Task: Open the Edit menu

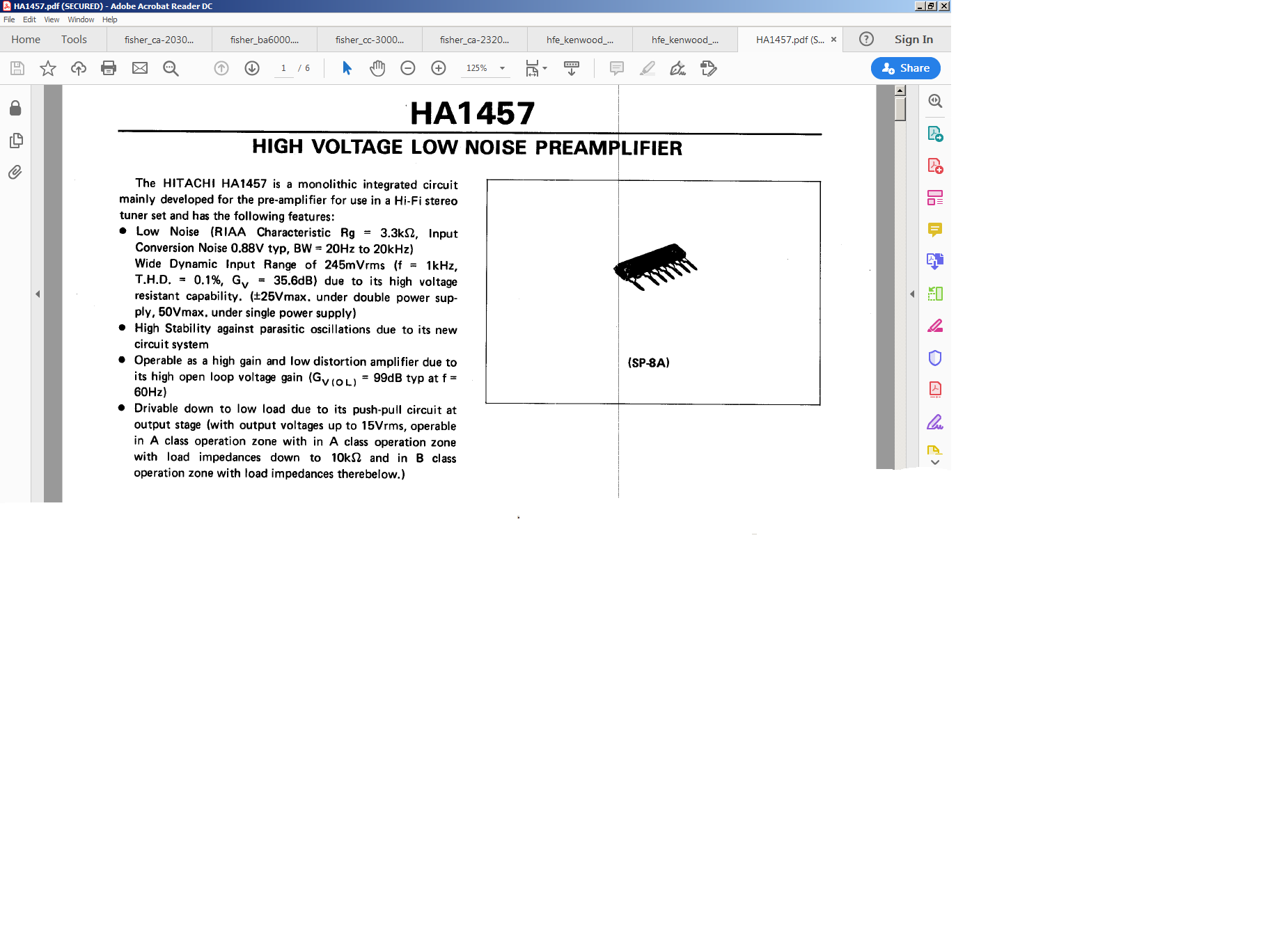Action: (29, 19)
